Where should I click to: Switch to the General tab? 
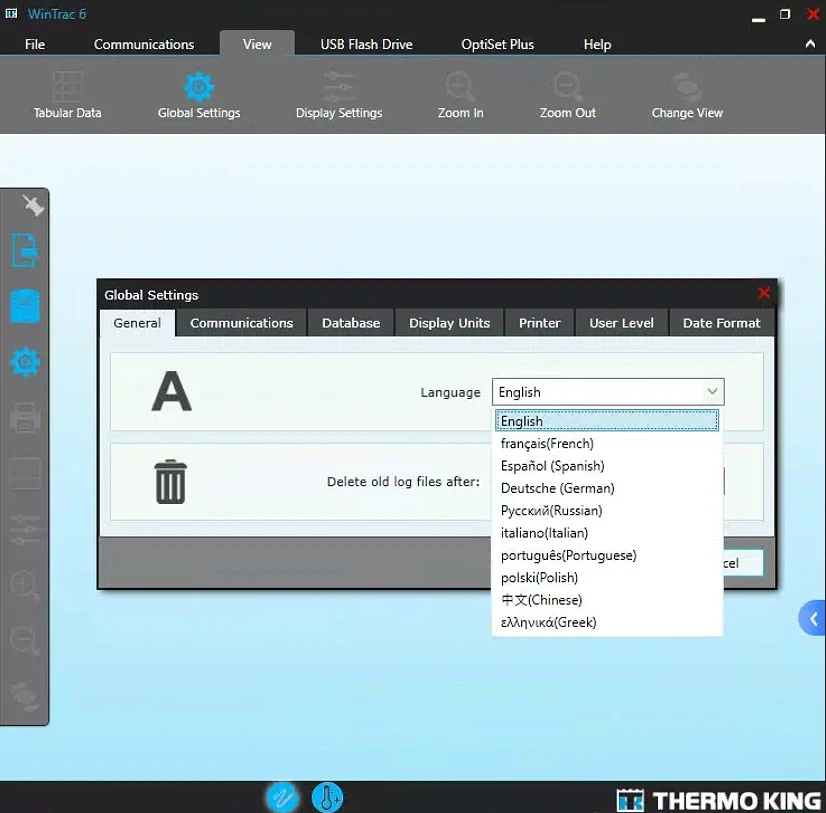[x=137, y=323]
